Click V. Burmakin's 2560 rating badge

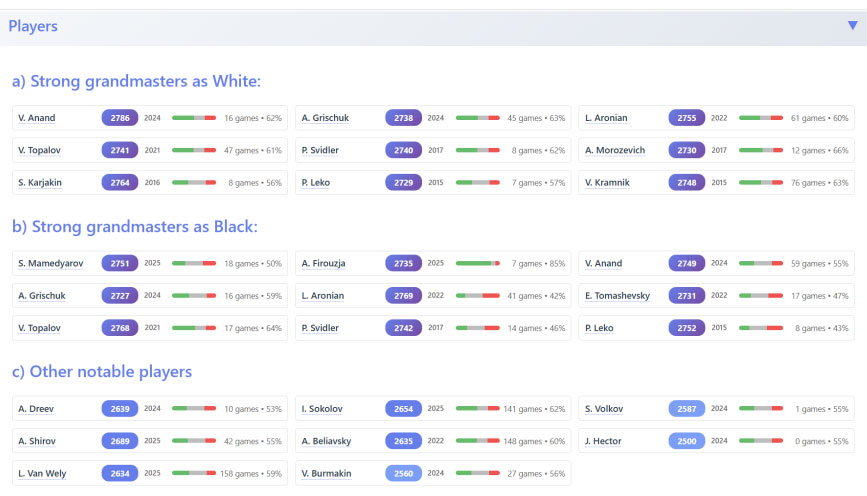403,473
